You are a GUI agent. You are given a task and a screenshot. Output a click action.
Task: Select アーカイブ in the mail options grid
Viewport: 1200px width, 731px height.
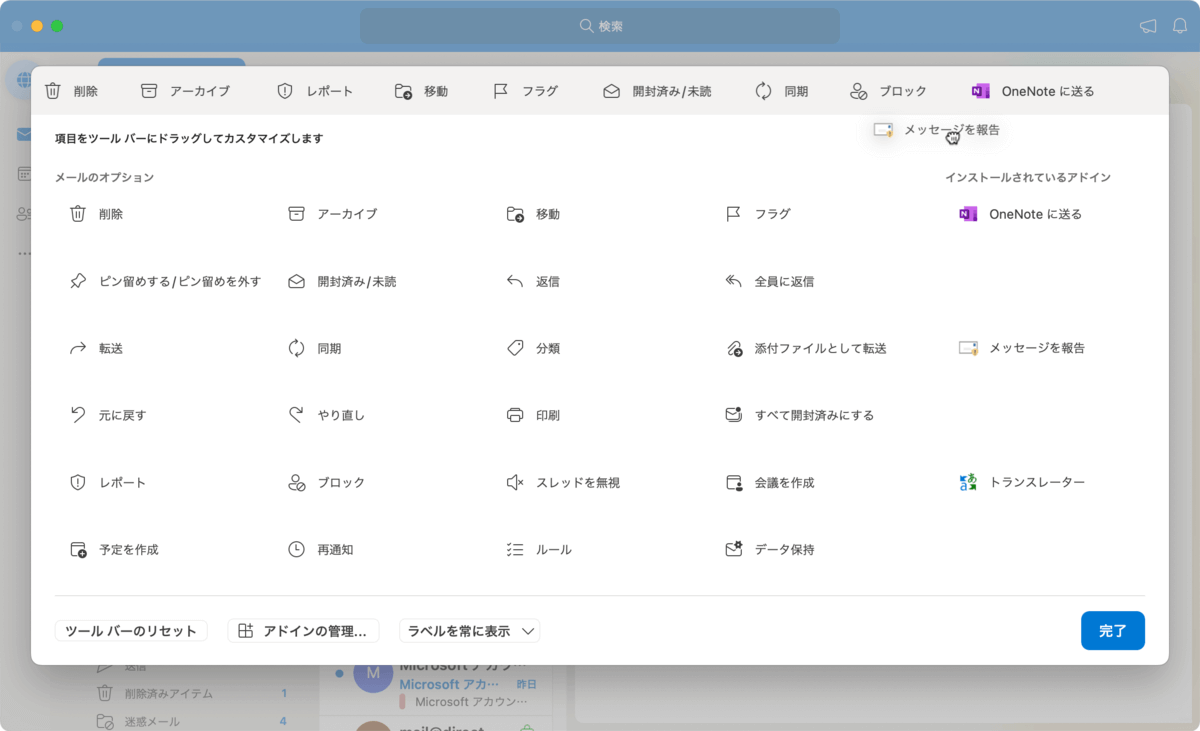[332, 214]
